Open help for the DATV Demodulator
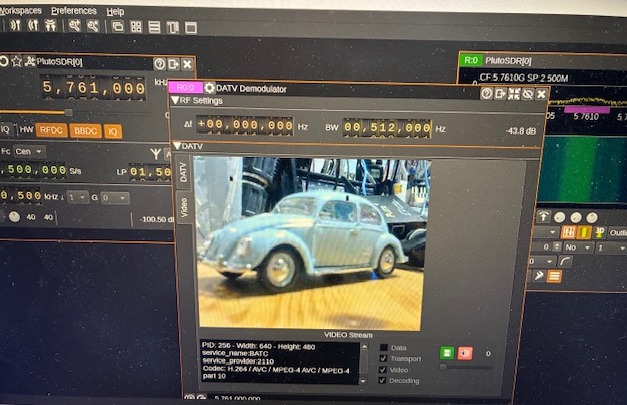The width and height of the screenshot is (627, 405). [x=487, y=93]
